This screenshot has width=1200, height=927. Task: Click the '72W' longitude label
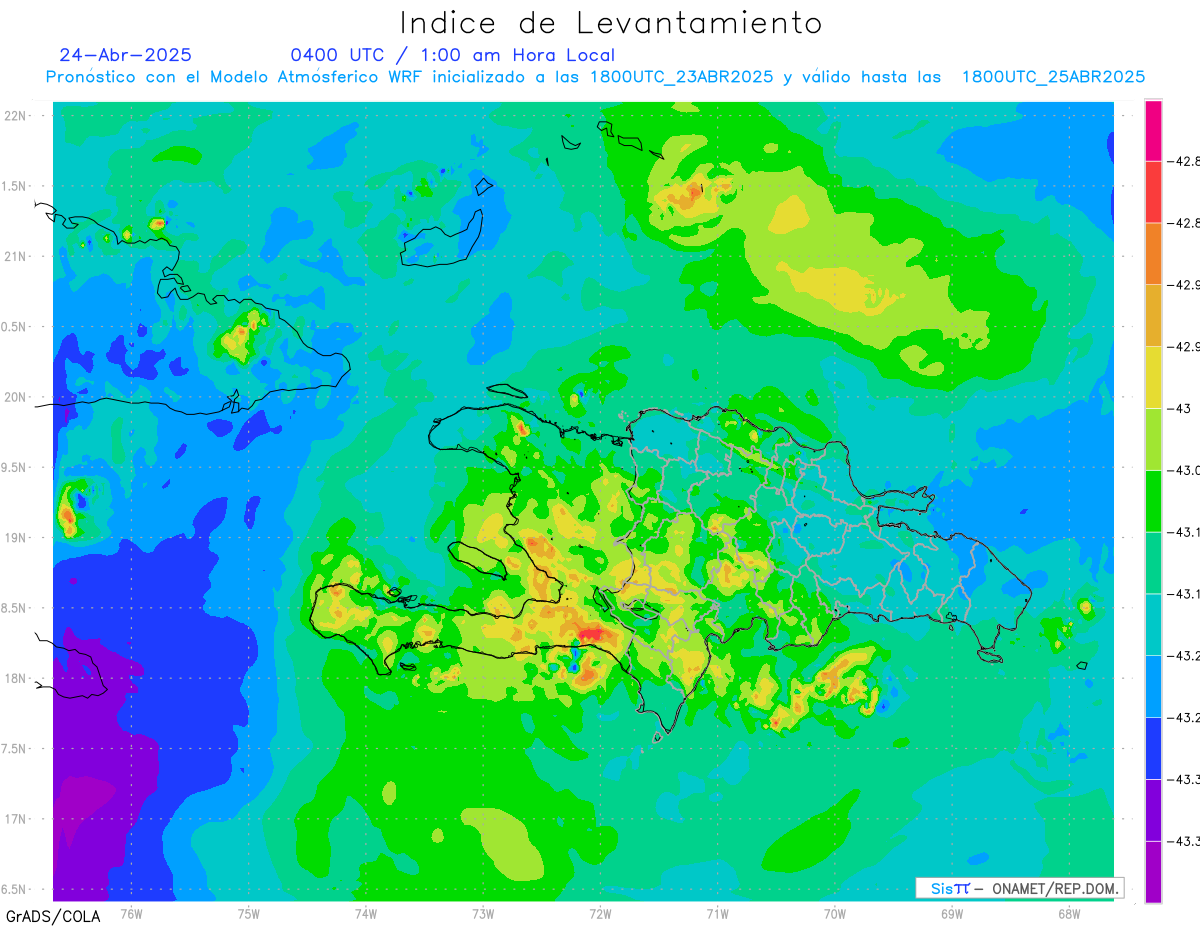click(600, 914)
